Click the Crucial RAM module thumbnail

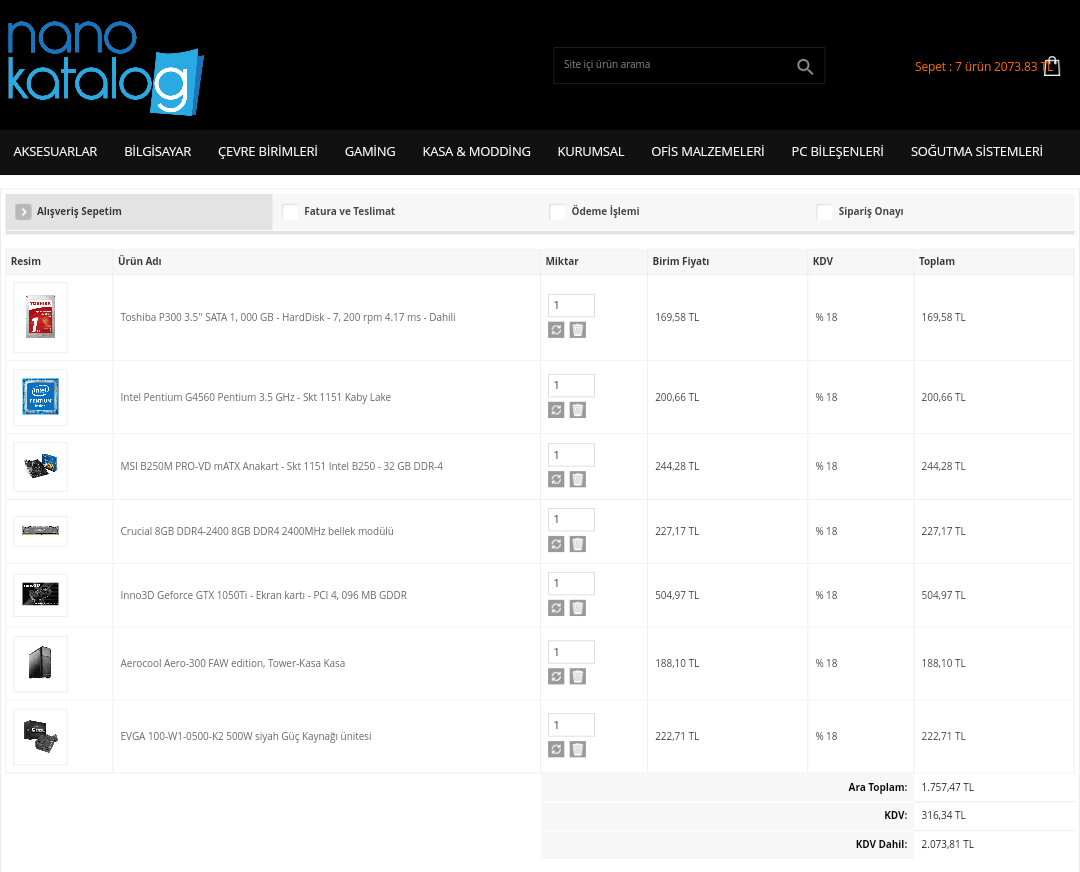pyautogui.click(x=41, y=531)
